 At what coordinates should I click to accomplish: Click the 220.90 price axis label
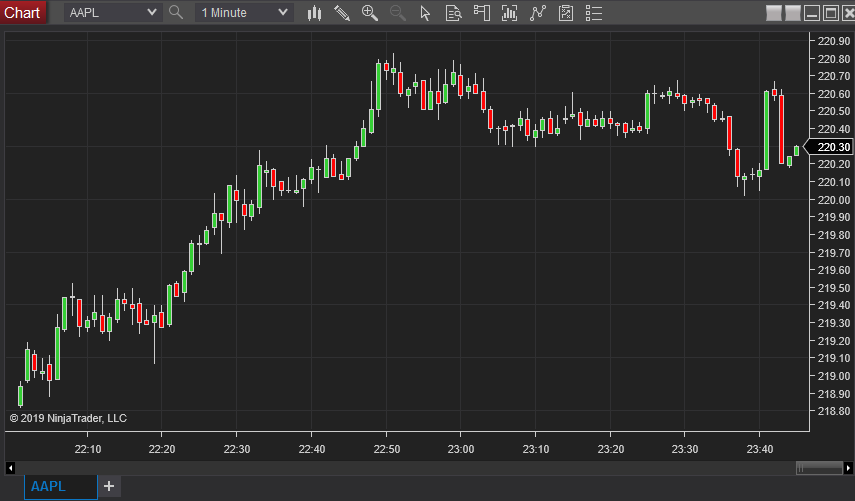pos(833,41)
